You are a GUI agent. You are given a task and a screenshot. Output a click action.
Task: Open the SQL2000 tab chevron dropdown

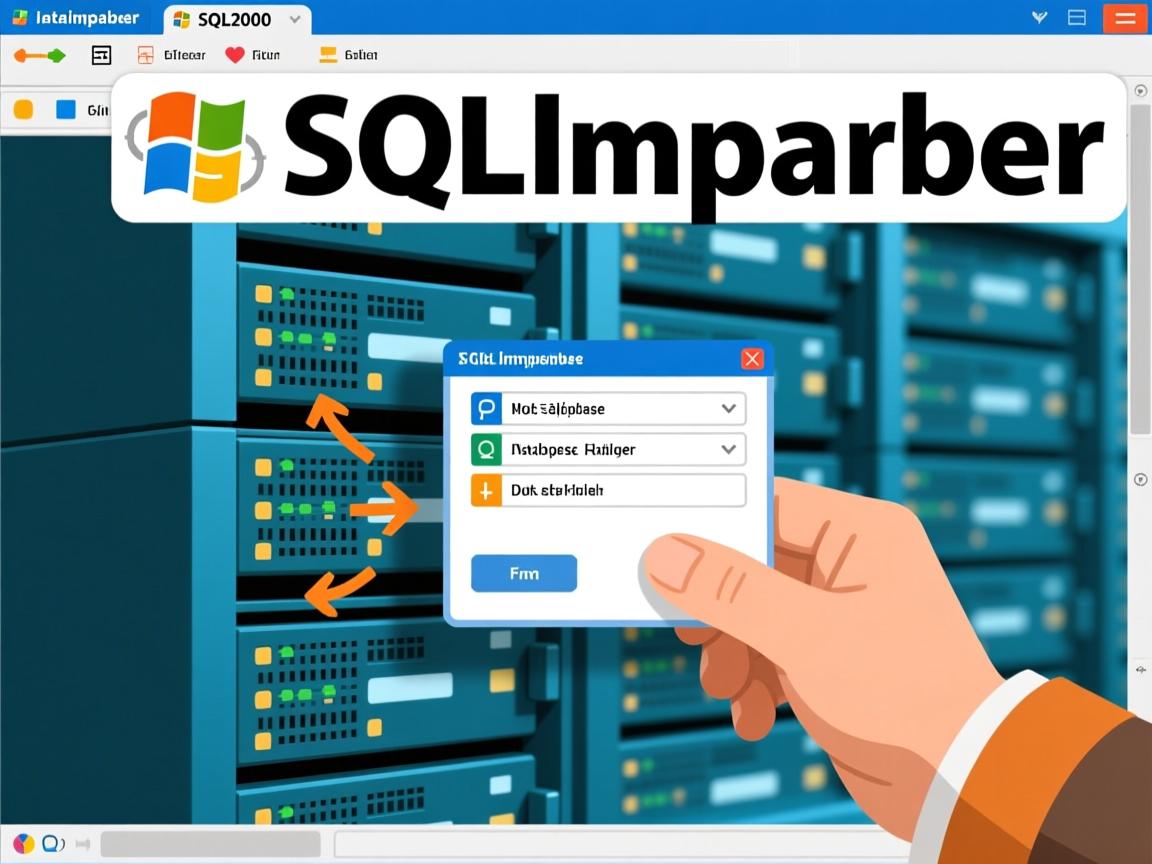coord(293,18)
